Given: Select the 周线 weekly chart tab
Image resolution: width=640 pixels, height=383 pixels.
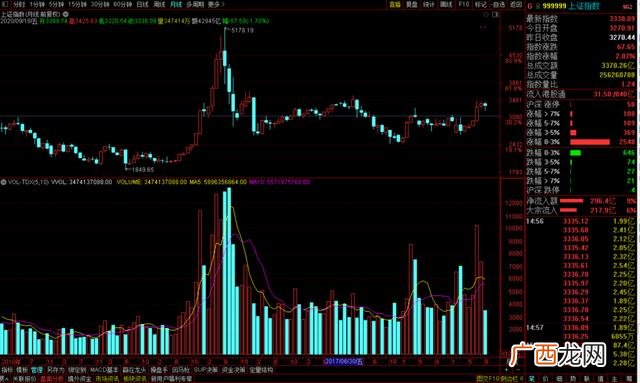Looking at the screenshot, I should 159,4.
